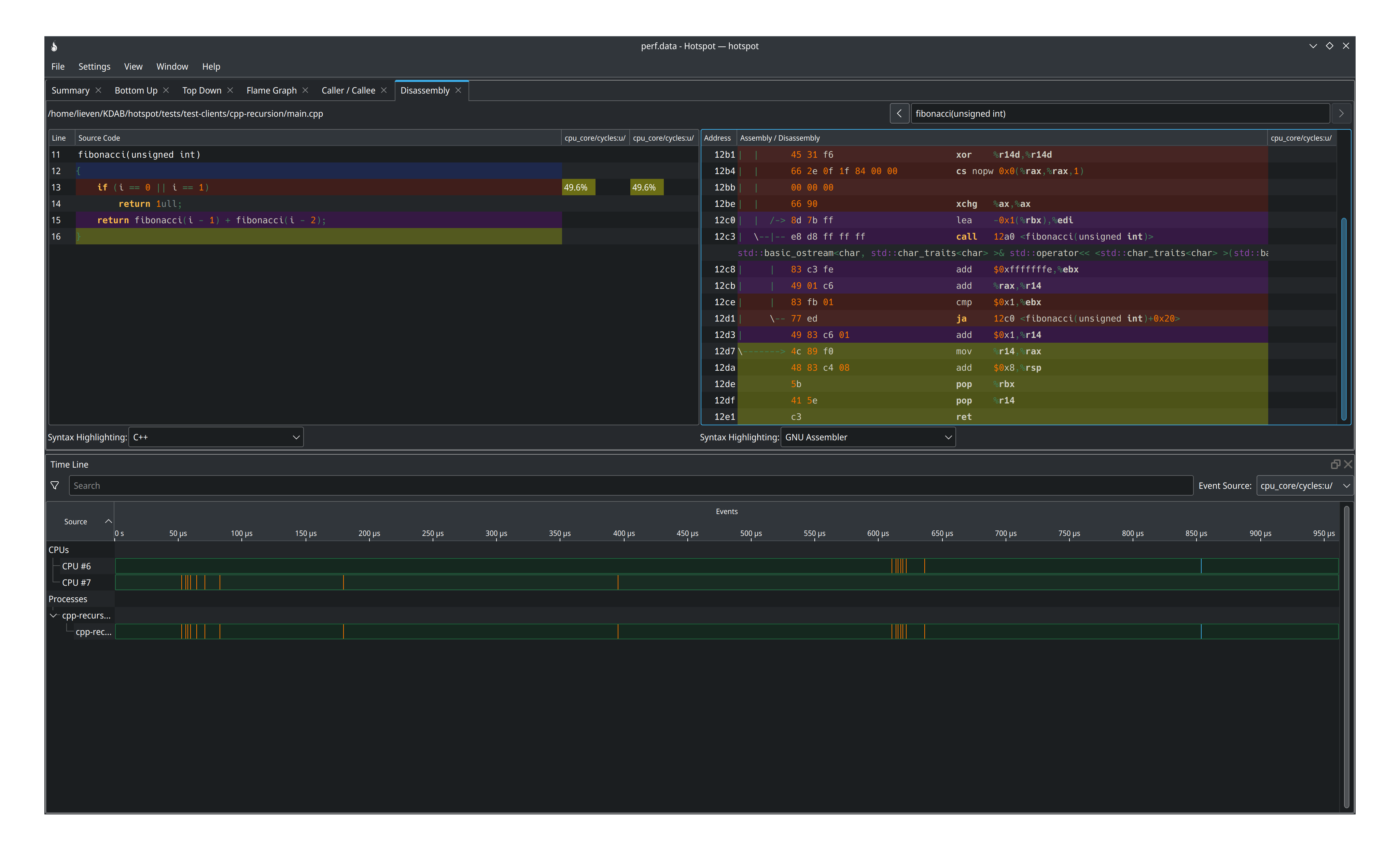
Task: Open the Event Source combo box
Action: (x=1304, y=486)
